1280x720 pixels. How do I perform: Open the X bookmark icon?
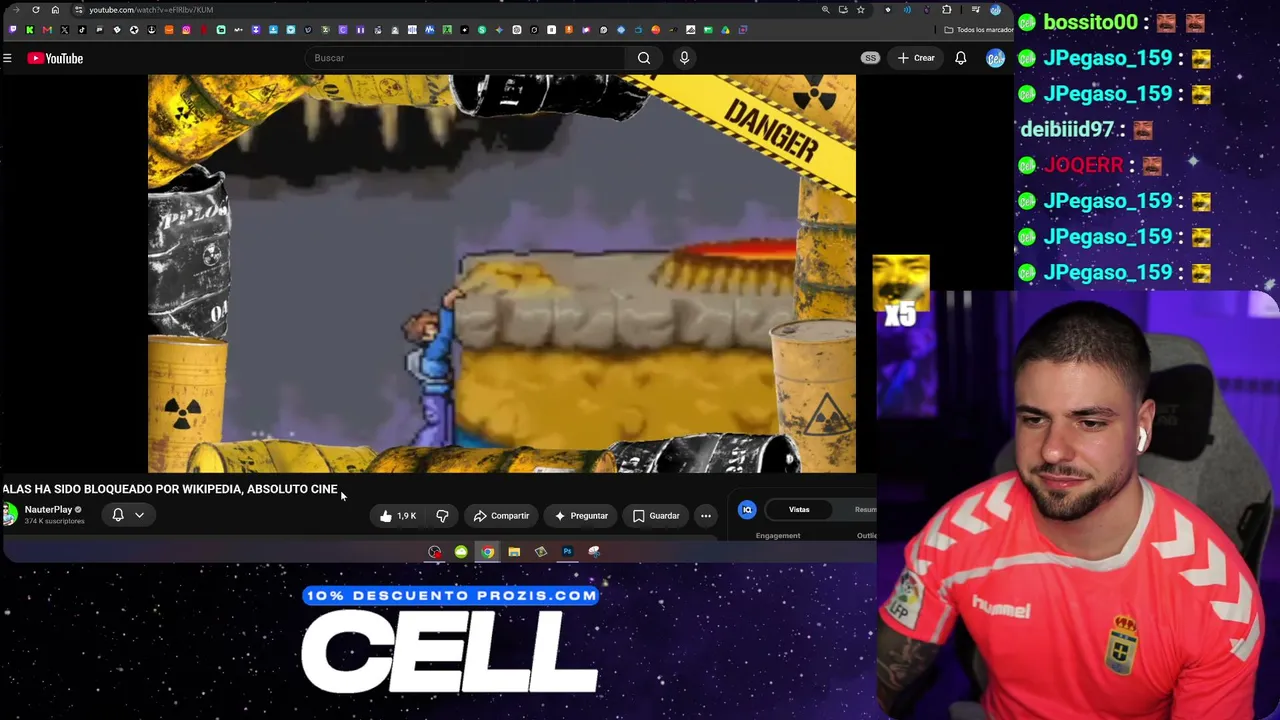point(64,30)
